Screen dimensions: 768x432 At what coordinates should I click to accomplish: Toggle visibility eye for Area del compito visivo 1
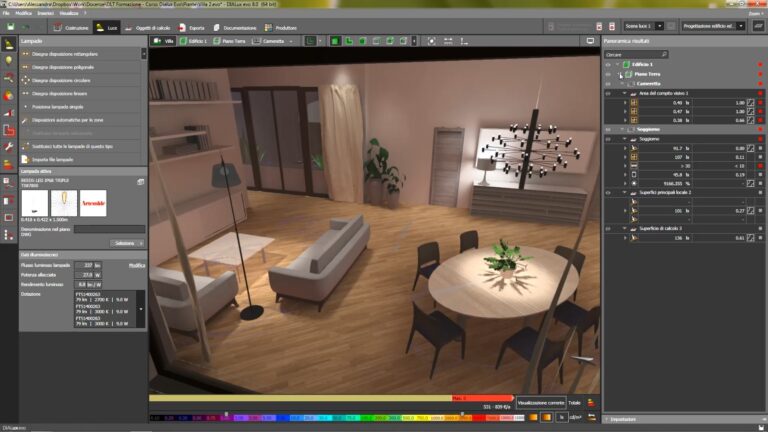point(608,93)
